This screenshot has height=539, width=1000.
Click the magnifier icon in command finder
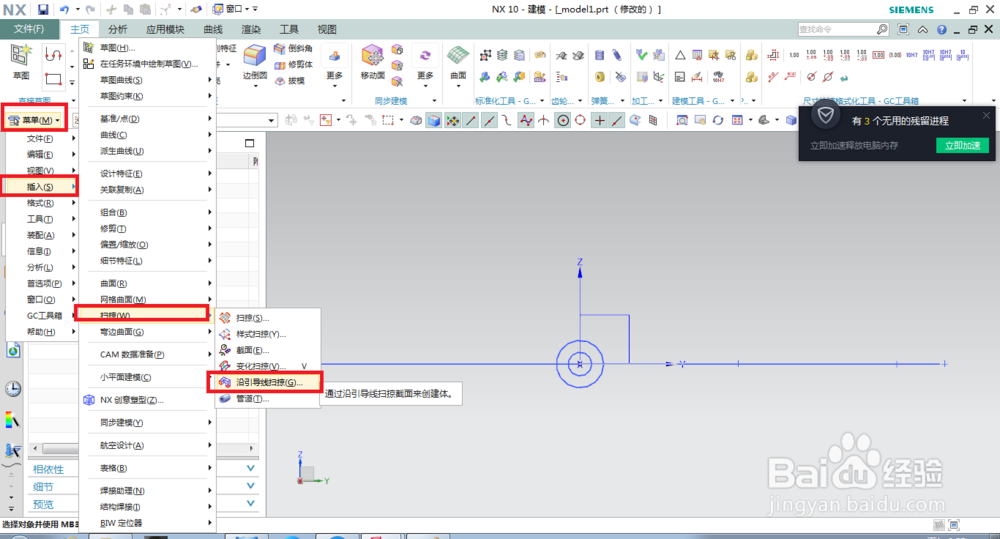[882, 29]
